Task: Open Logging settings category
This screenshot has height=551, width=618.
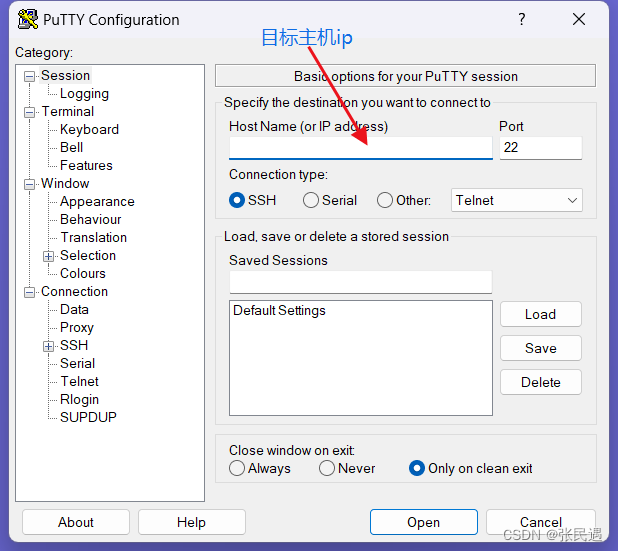Action: pyautogui.click(x=84, y=93)
